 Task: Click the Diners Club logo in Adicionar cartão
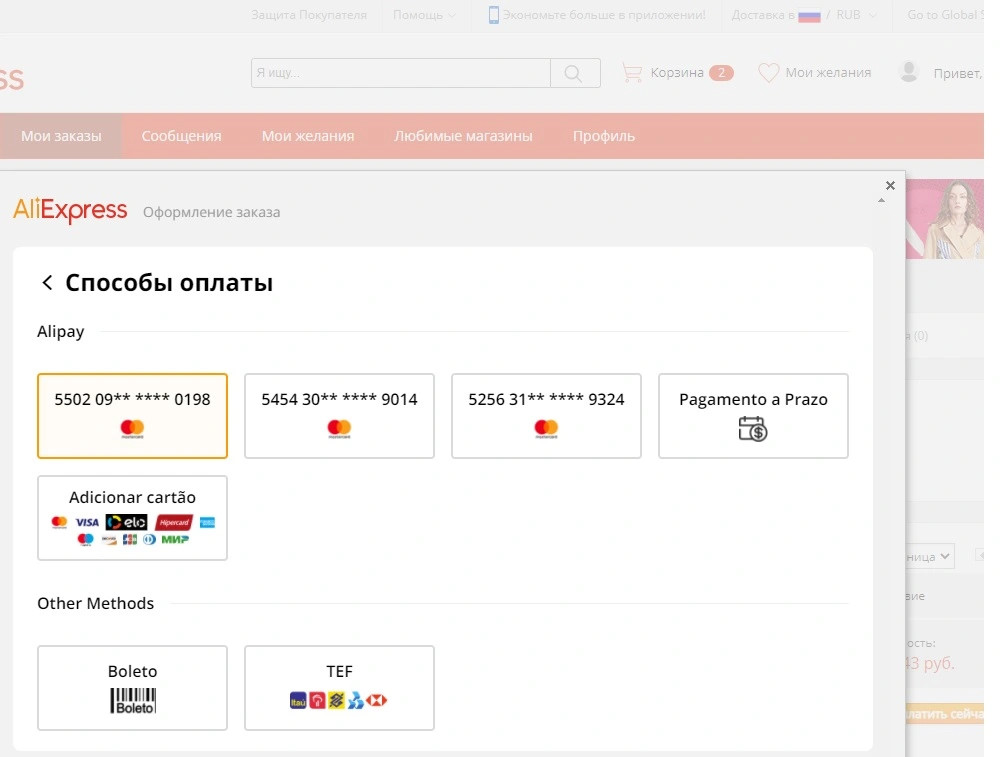click(x=149, y=540)
